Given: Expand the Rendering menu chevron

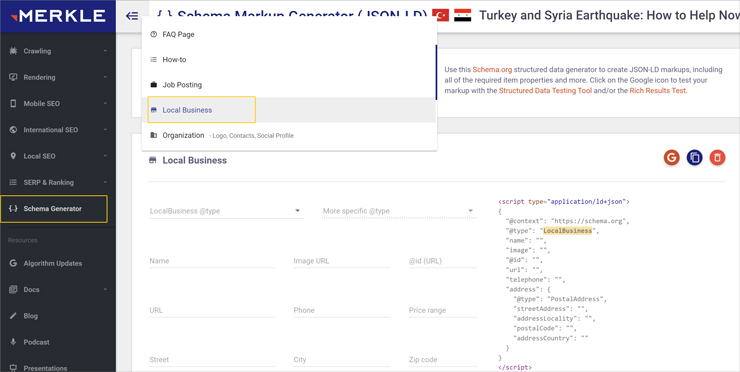Looking at the screenshot, I should (x=105, y=77).
